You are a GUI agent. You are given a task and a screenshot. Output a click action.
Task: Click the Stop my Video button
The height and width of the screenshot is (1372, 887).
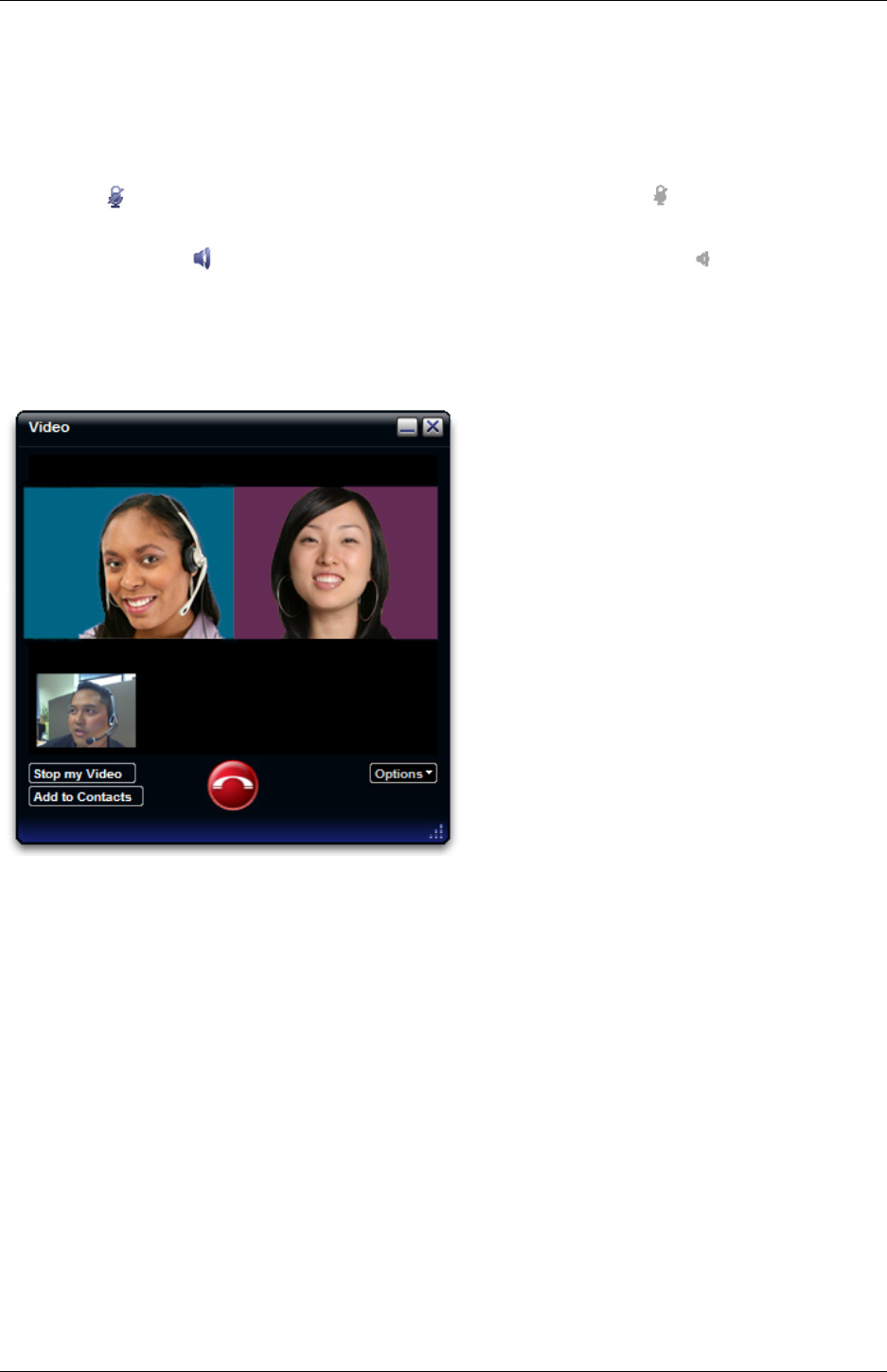pyautogui.click(x=82, y=774)
